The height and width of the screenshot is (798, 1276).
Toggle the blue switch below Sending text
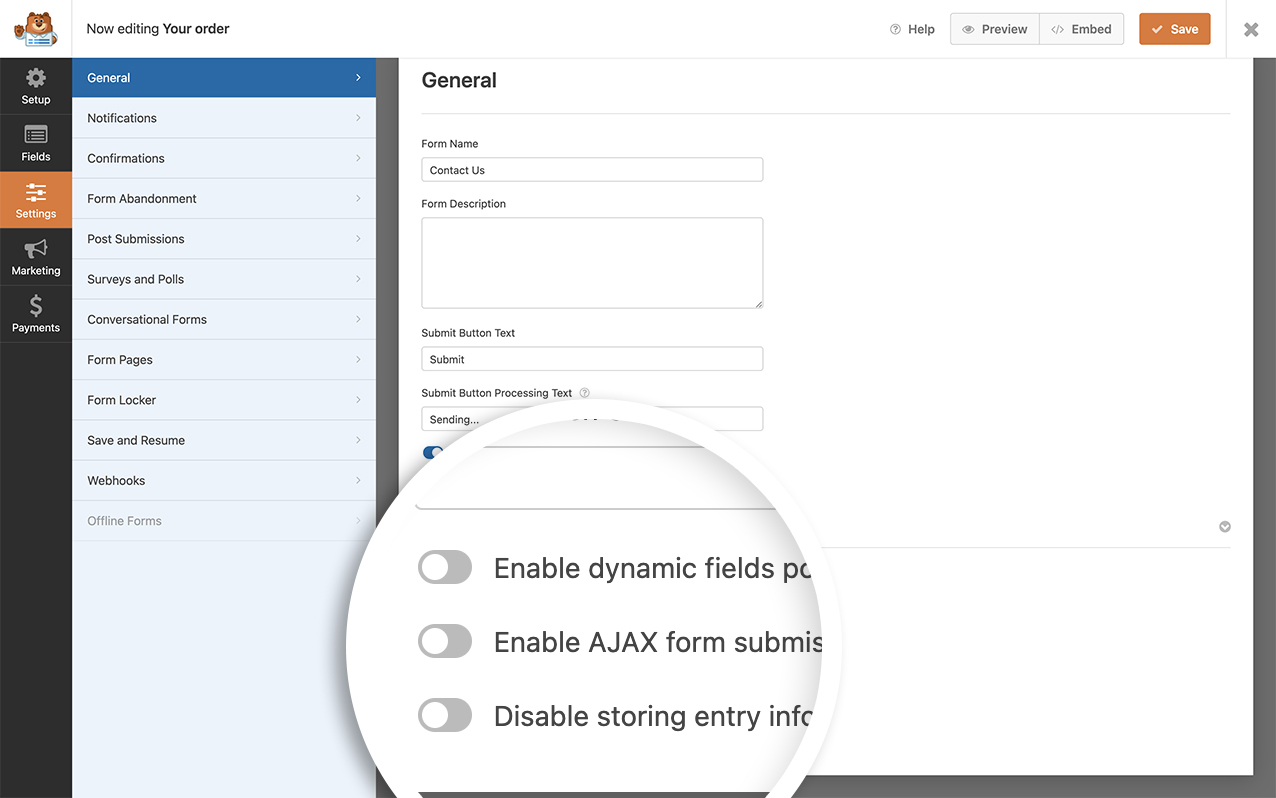point(432,452)
